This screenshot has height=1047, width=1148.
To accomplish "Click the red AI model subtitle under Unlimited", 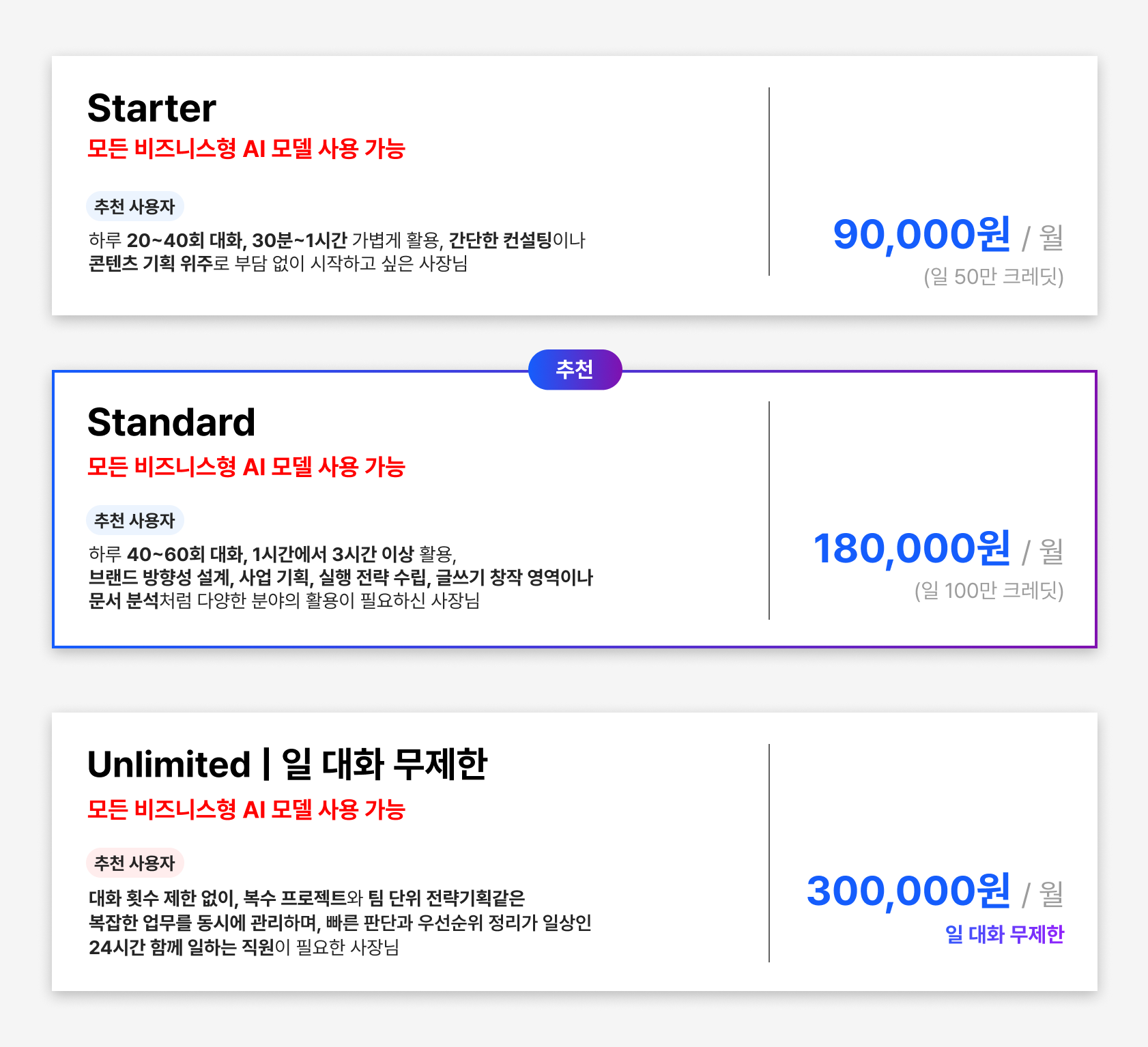I will point(246,809).
